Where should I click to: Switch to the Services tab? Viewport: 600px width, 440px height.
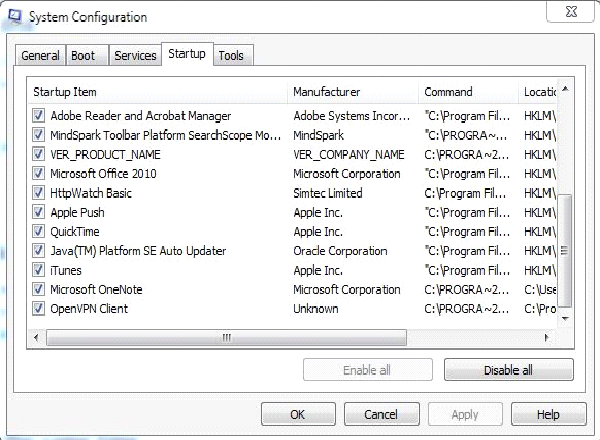pyautogui.click(x=135, y=55)
